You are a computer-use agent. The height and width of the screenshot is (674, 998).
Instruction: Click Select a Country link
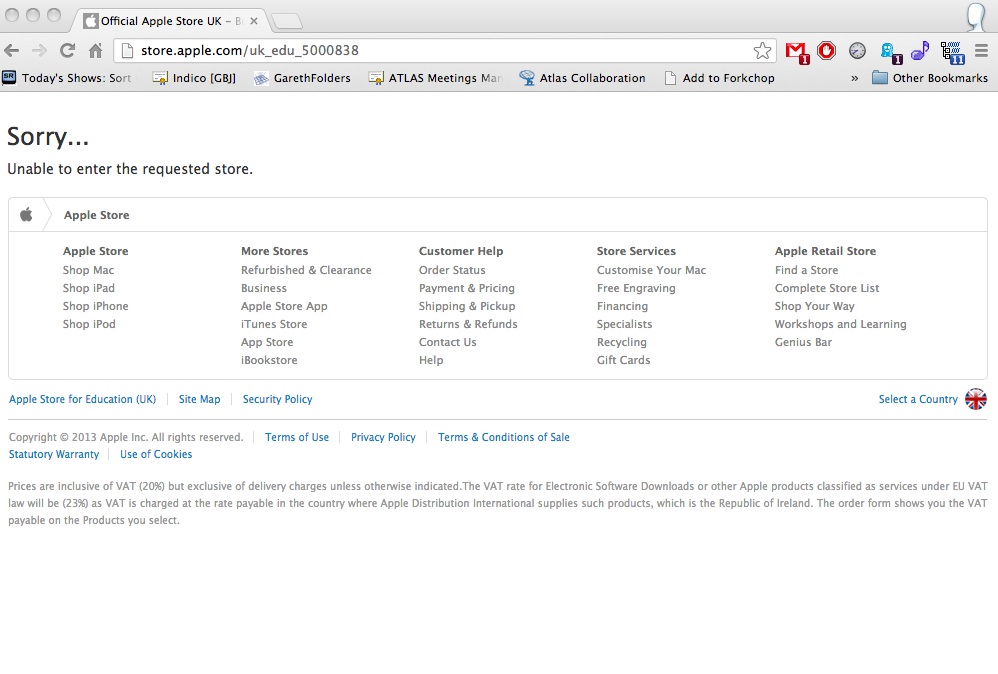(918, 399)
